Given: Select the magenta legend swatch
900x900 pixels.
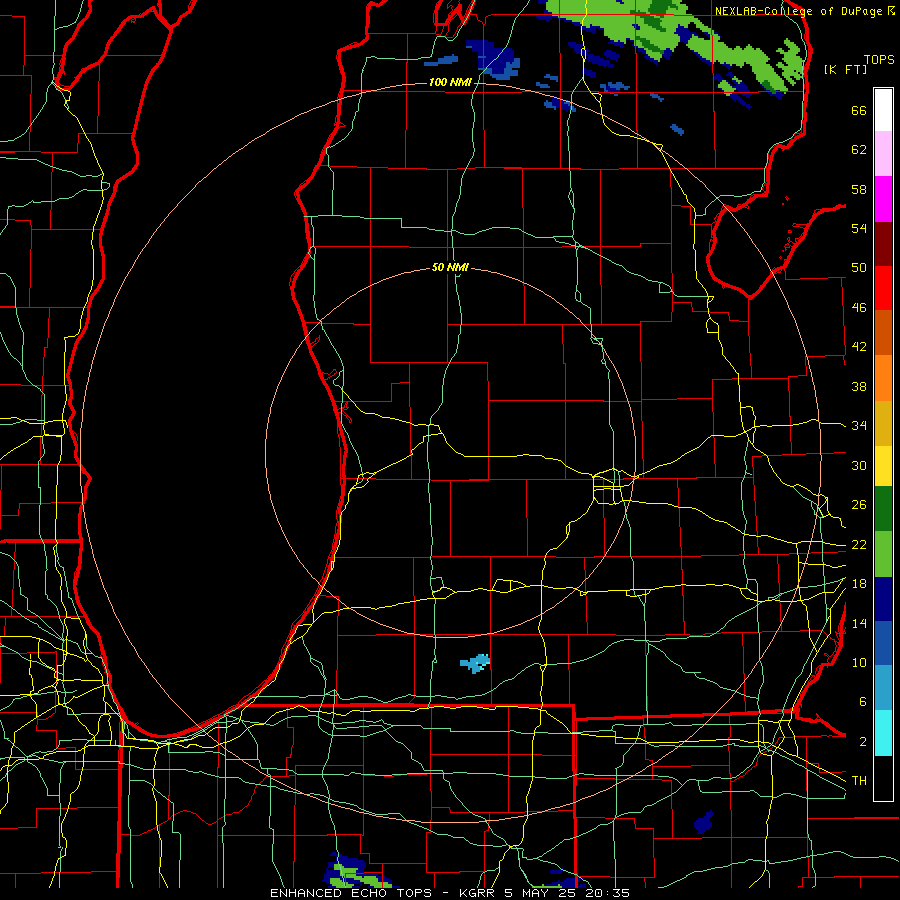Looking at the screenshot, I should point(883,199).
